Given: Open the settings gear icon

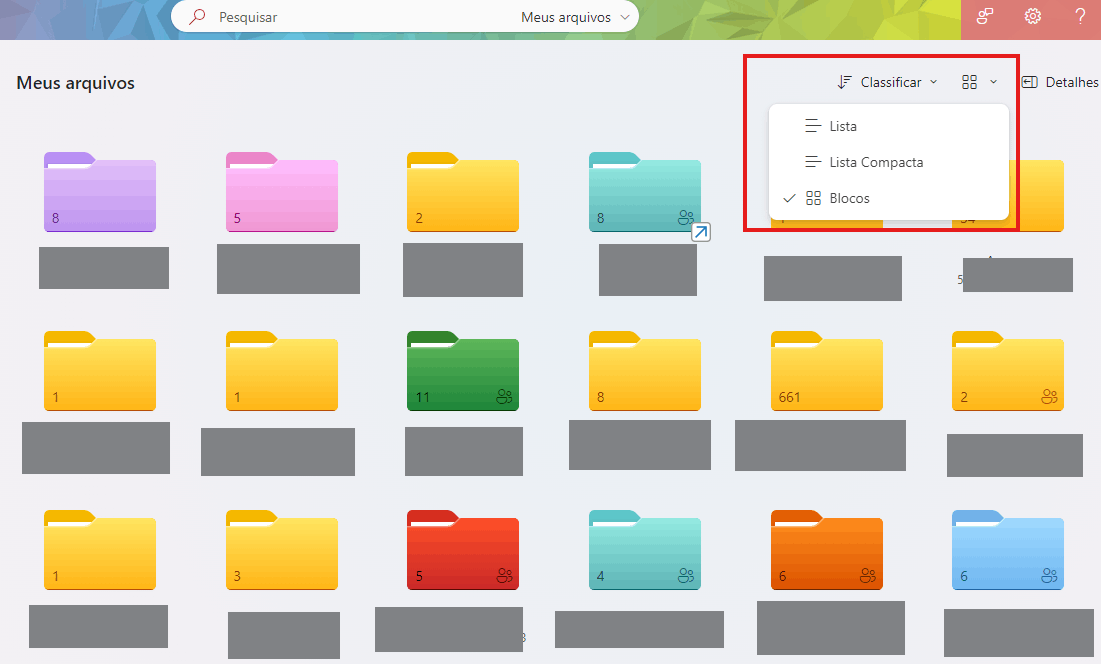Looking at the screenshot, I should click(x=1032, y=16).
